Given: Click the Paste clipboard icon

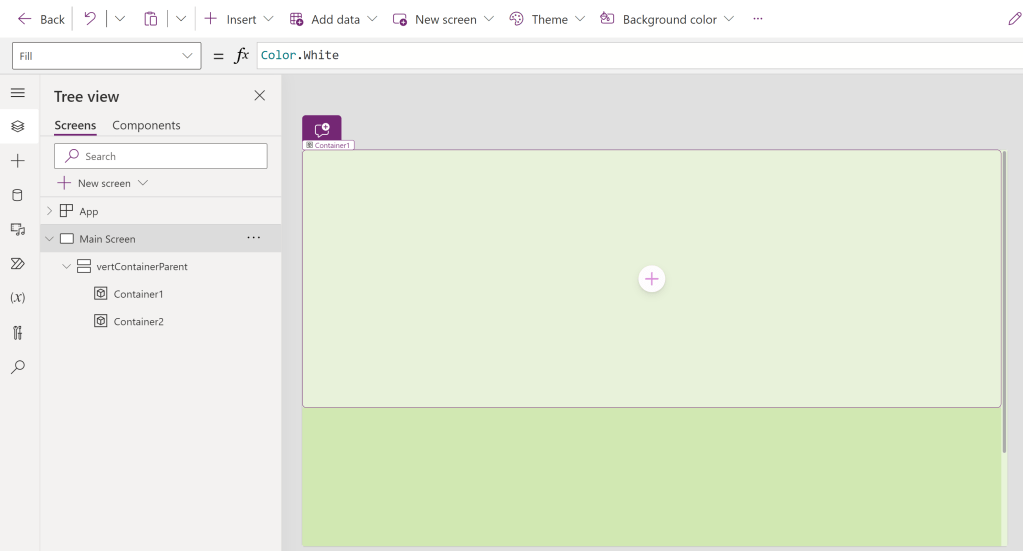Looking at the screenshot, I should [x=151, y=19].
